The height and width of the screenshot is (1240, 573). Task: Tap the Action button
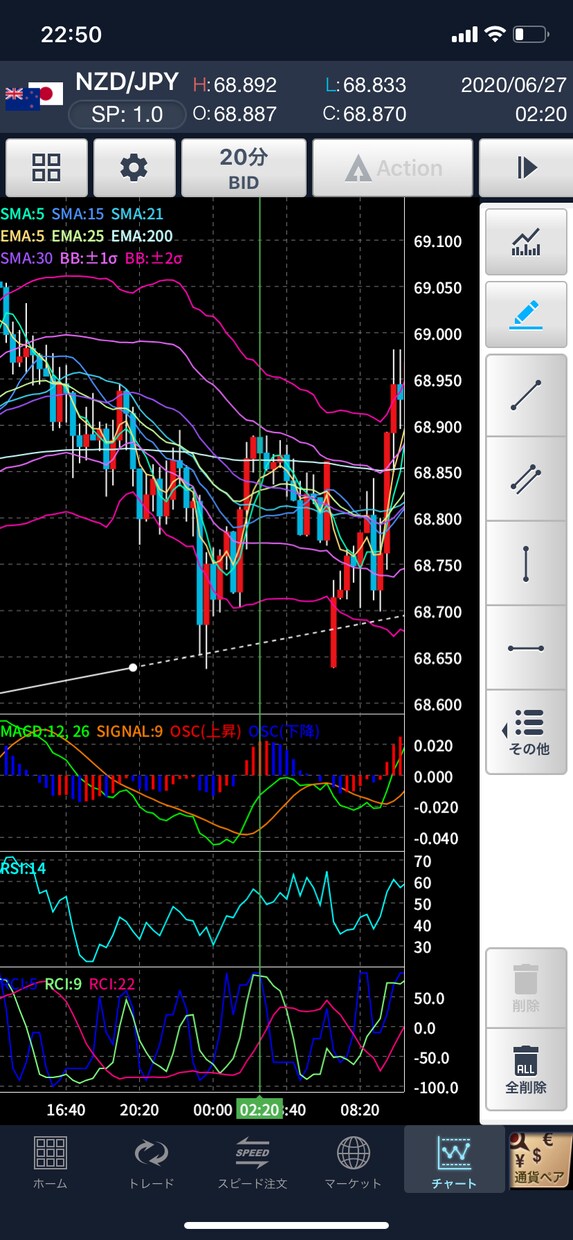(392, 168)
